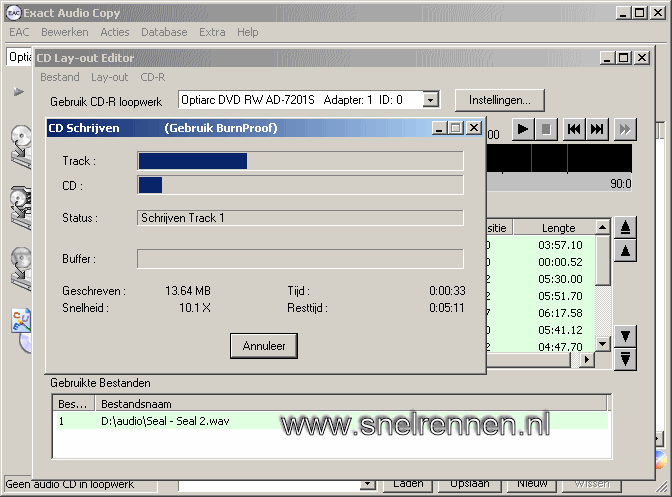
Task: Open the Database menu
Action: tap(164, 32)
